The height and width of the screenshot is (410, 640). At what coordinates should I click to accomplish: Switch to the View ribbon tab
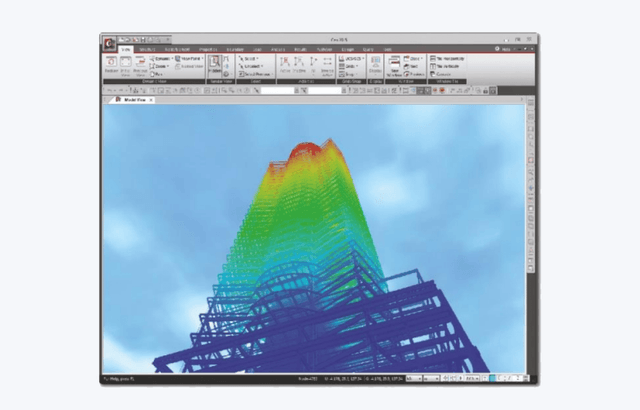tap(126, 48)
